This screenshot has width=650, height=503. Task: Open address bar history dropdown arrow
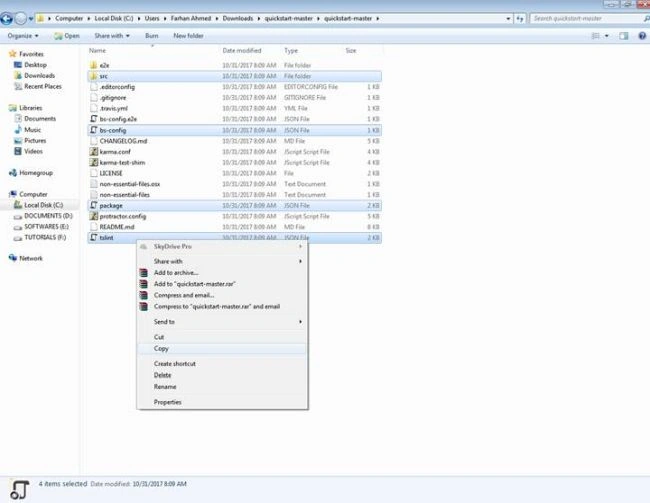(x=508, y=19)
